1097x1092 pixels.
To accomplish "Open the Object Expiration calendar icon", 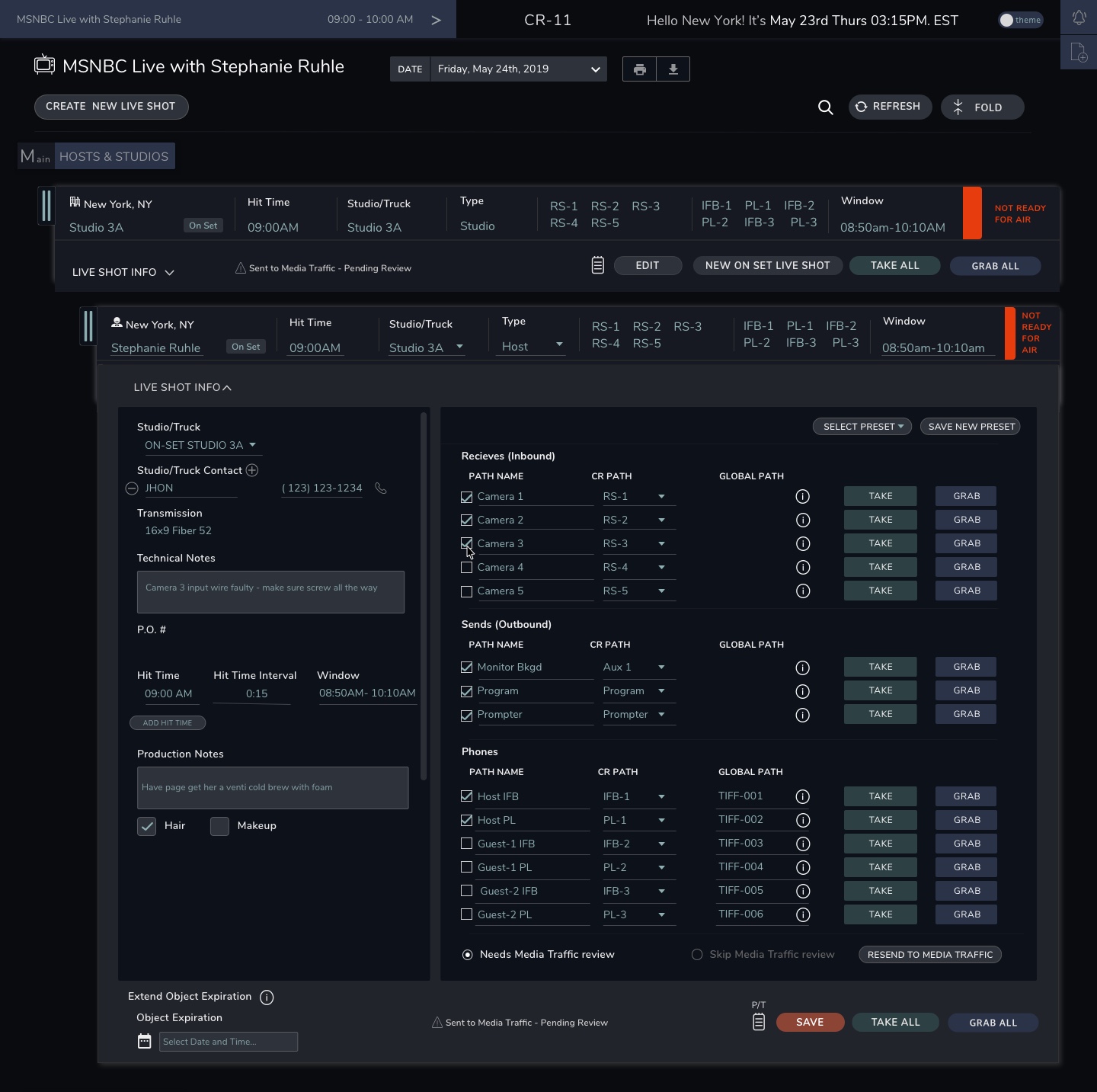I will tap(144, 1041).
